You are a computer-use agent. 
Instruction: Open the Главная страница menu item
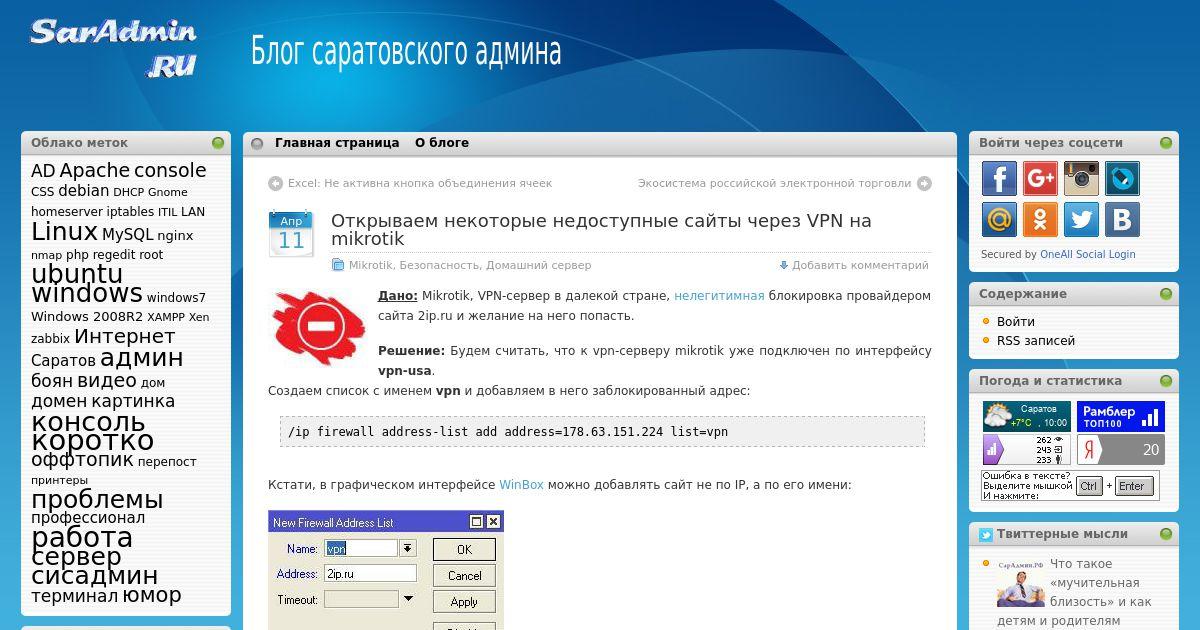pos(337,143)
